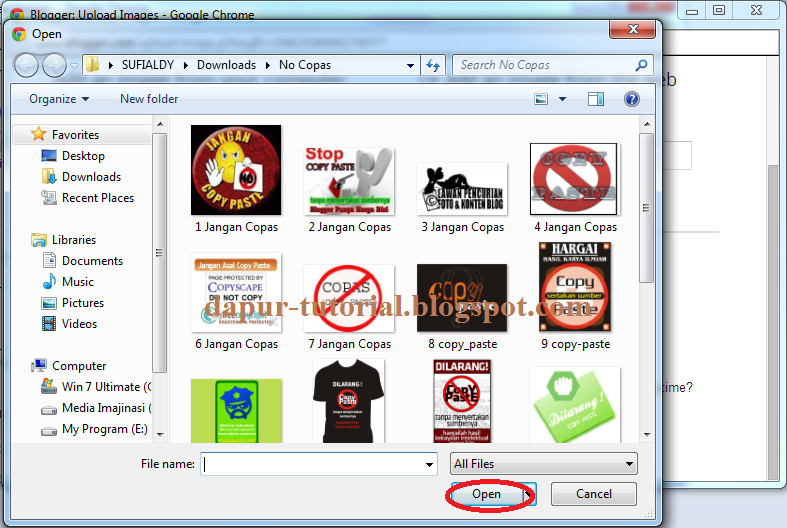Select Libraries in the navigation pane
Viewport: 787px width, 528px height.
[x=74, y=240]
